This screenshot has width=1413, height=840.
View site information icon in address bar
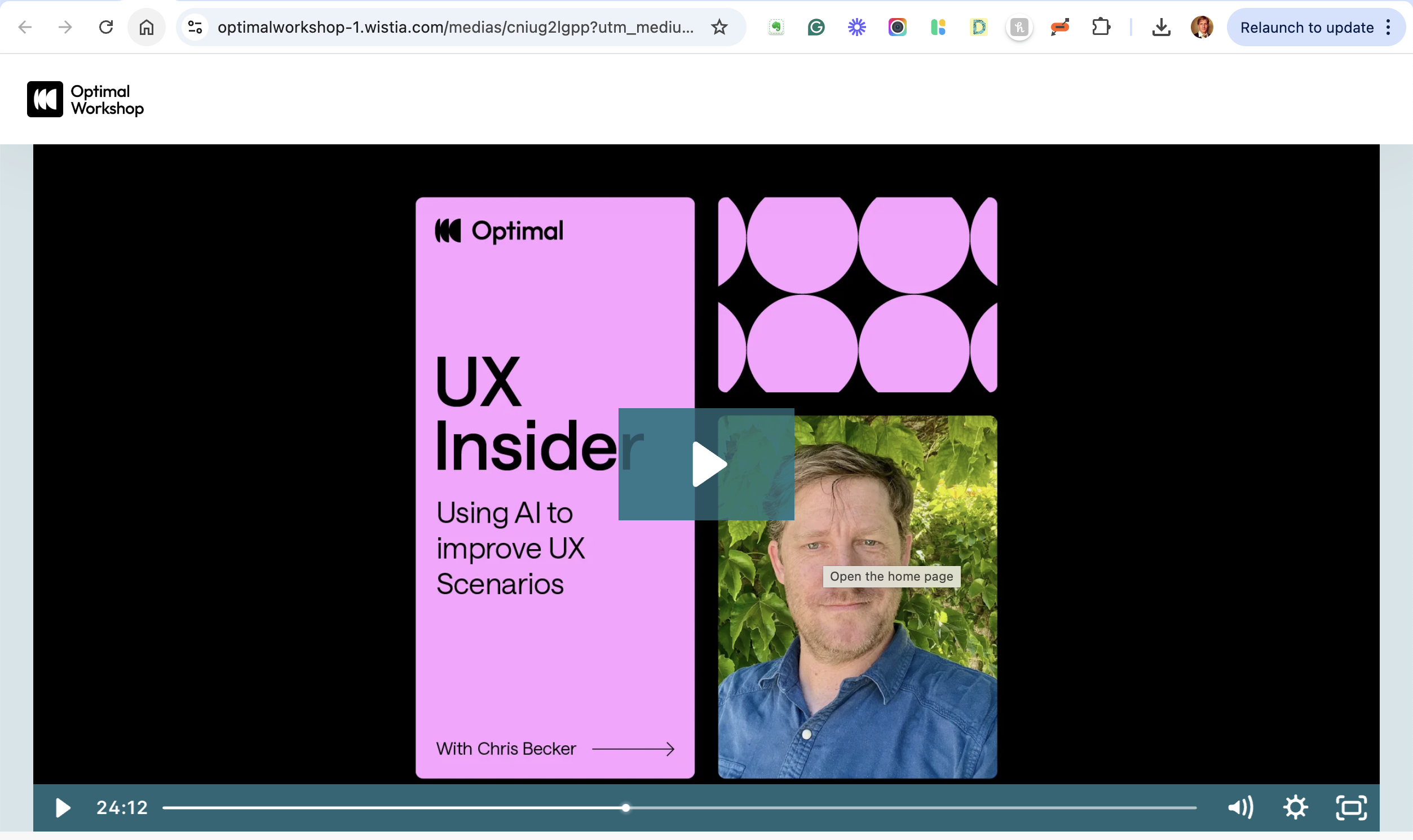pyautogui.click(x=195, y=26)
